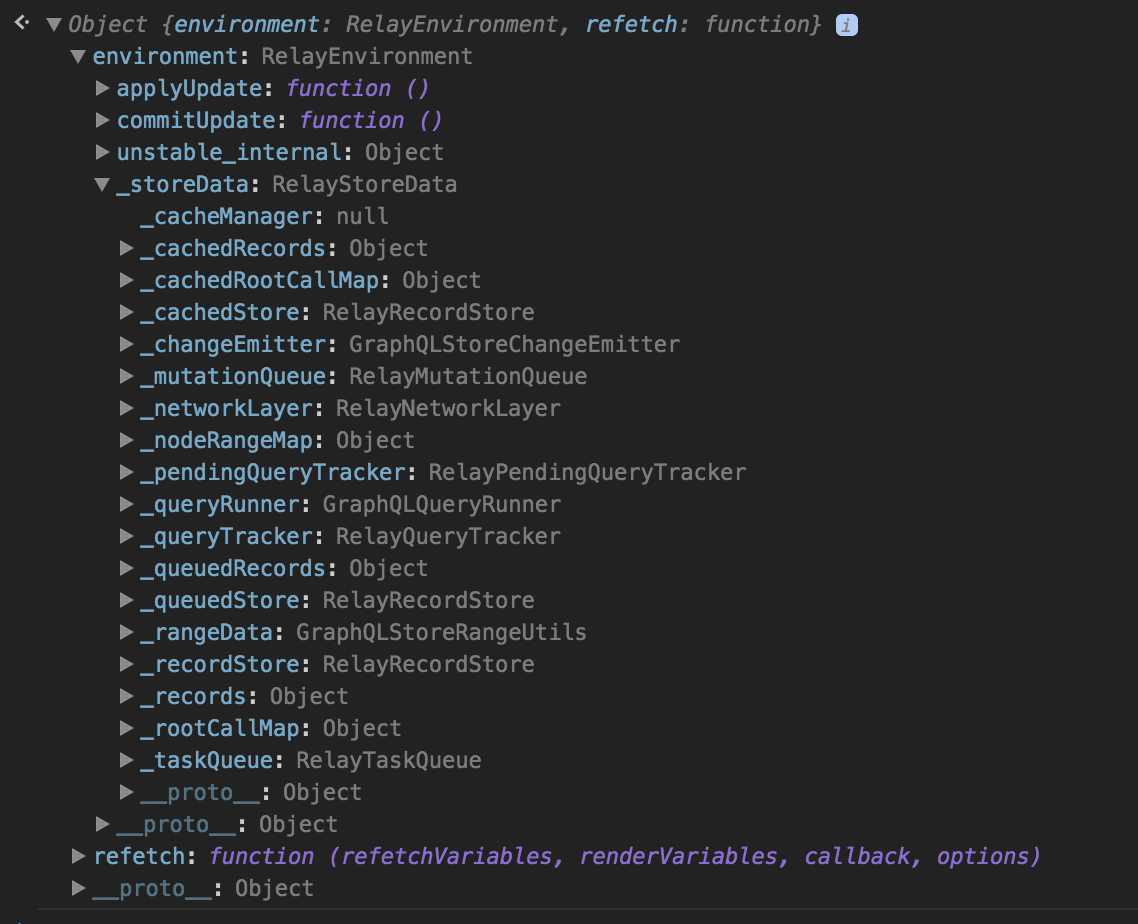Click the info badge next to Object header
Screen dimensions: 1138x924
(846, 25)
